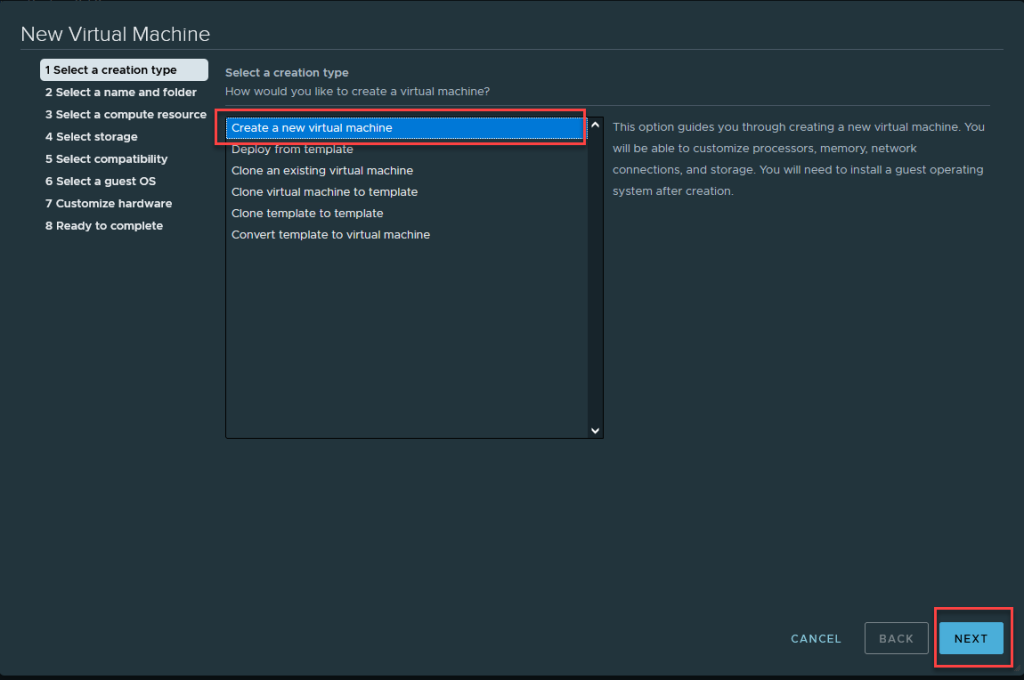Open step 4 Select storage

(x=91, y=137)
